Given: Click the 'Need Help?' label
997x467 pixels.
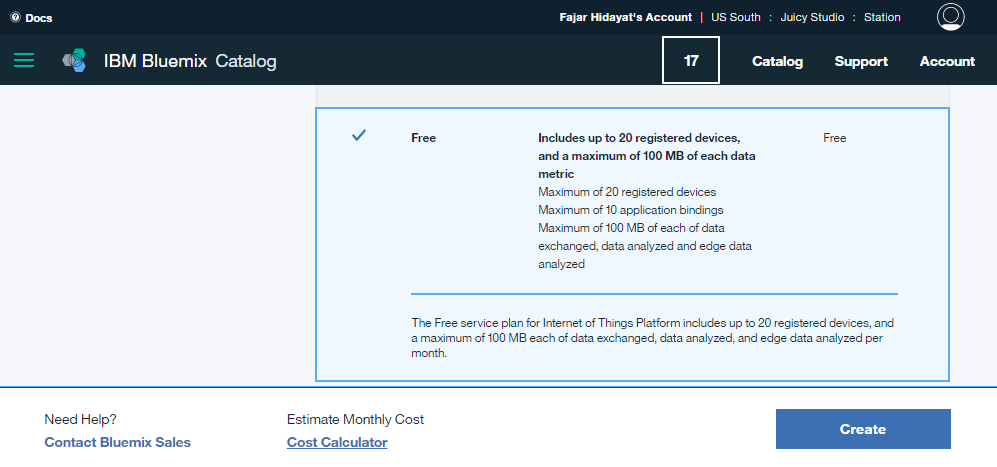Looking at the screenshot, I should tap(81, 419).
